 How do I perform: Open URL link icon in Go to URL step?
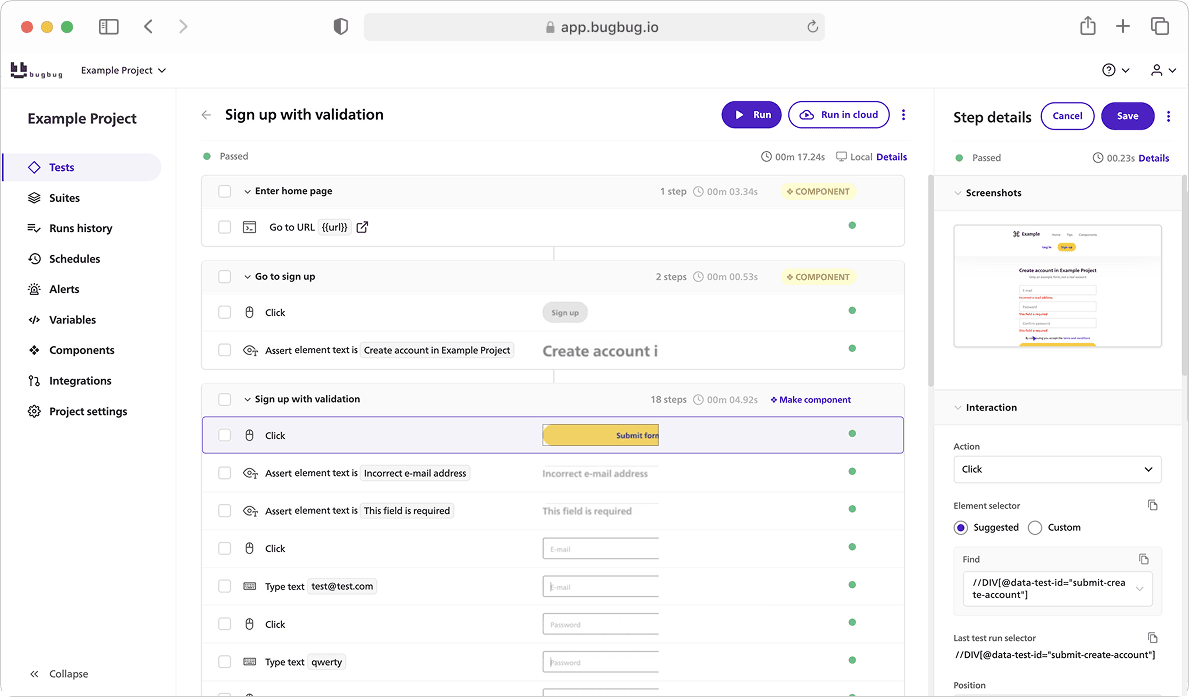pos(362,227)
